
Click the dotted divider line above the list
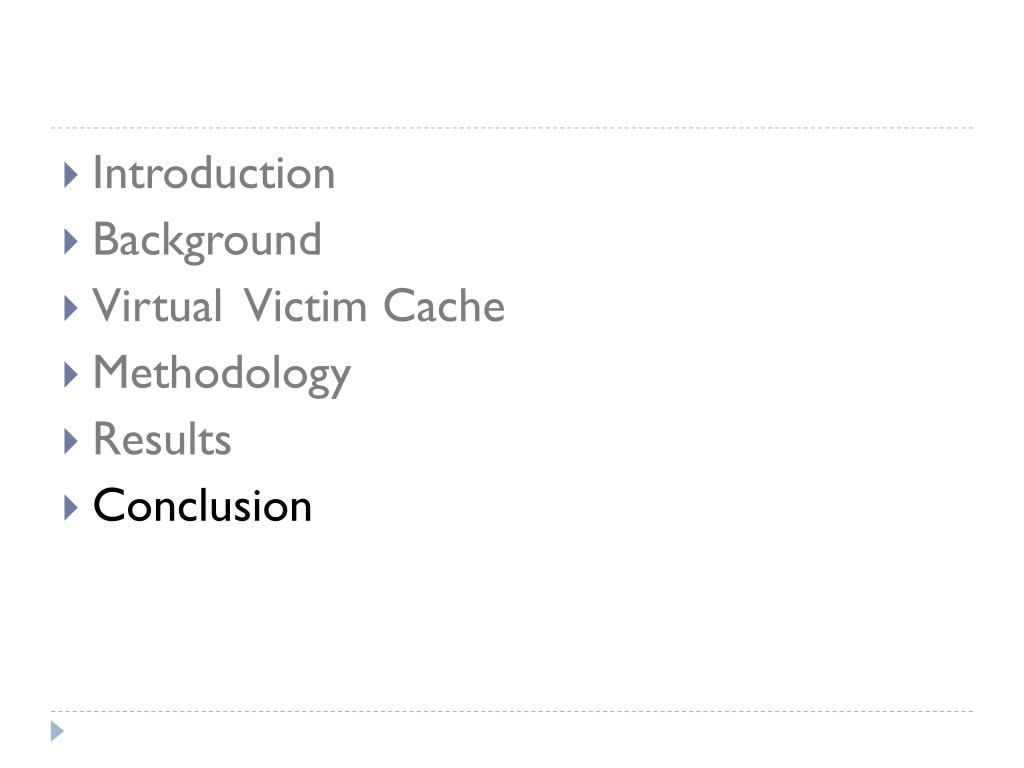point(512,128)
